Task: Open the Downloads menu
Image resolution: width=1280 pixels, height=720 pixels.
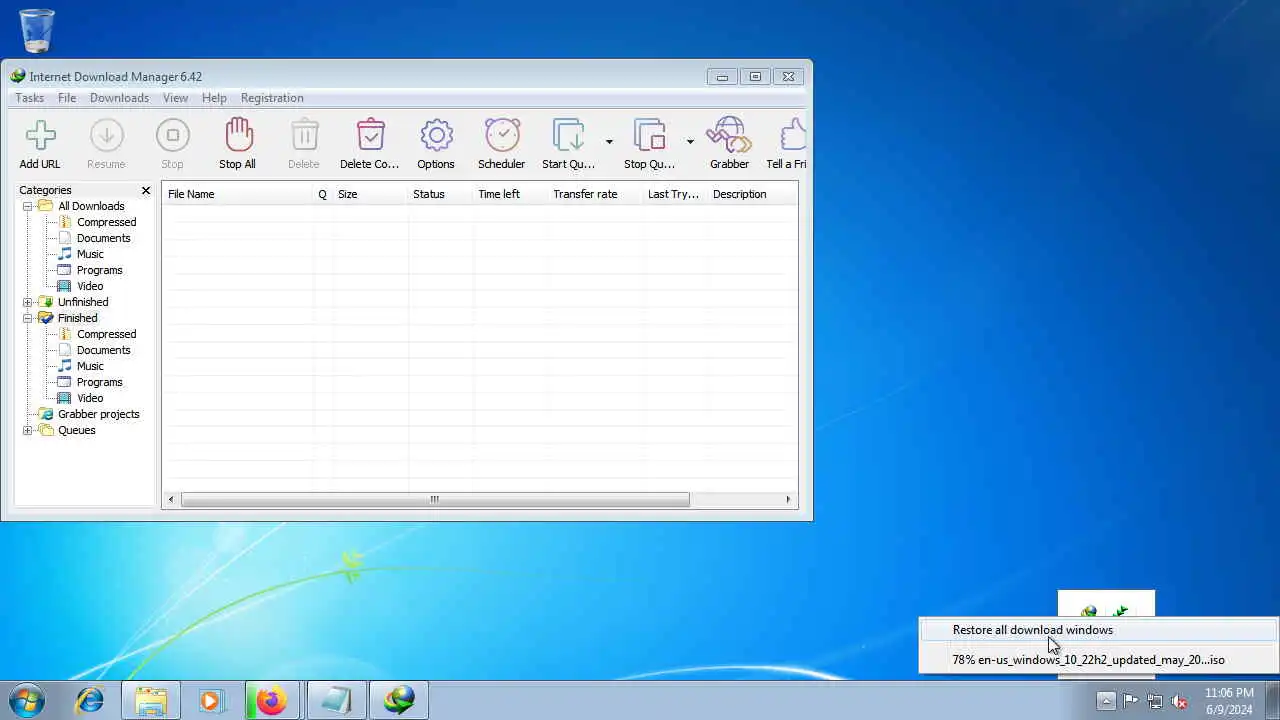Action: [119, 98]
